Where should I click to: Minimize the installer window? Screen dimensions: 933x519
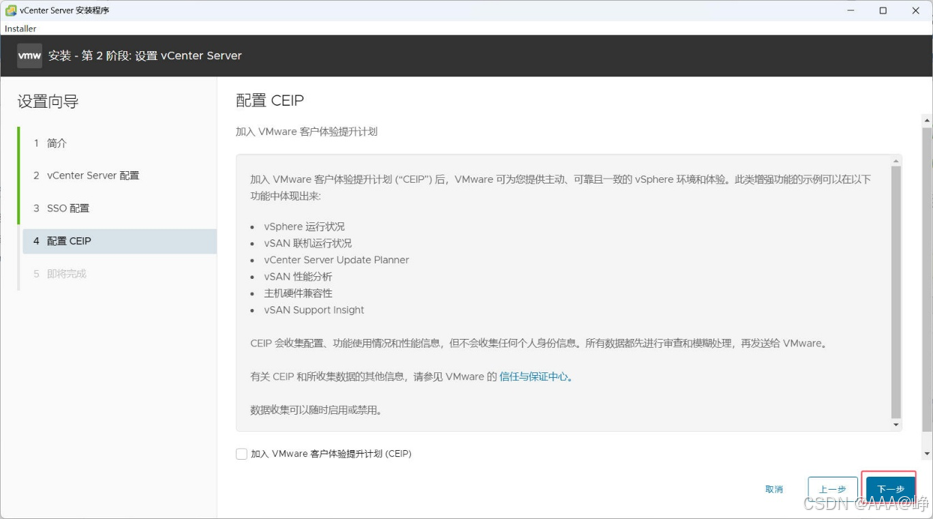[851, 10]
